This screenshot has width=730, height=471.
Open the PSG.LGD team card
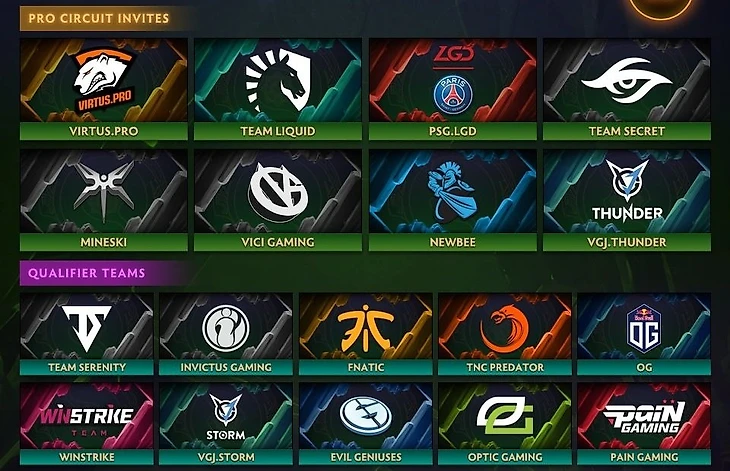(453, 89)
